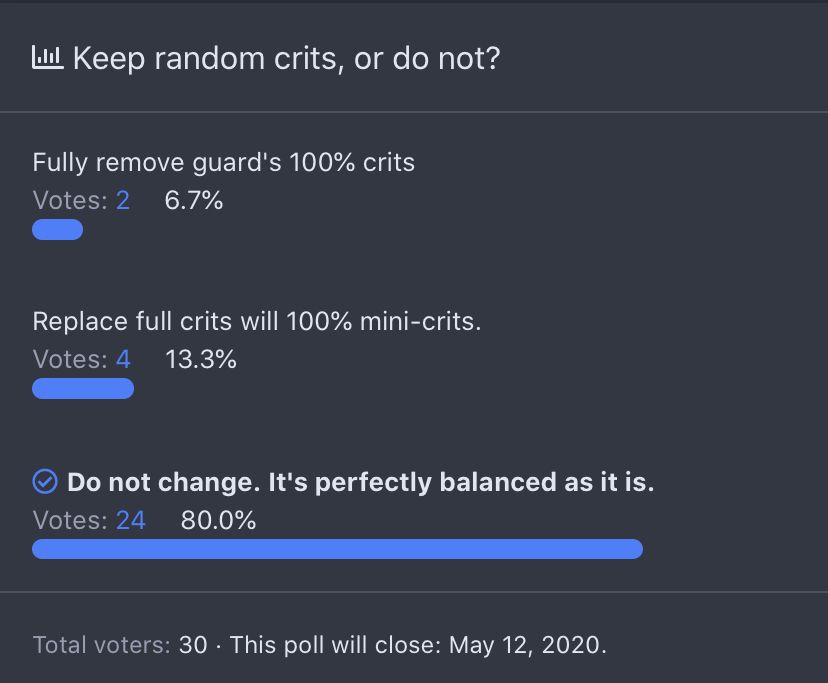Click the "Total voters: 30" text
Screen dimensions: 828x683
(x=120, y=645)
